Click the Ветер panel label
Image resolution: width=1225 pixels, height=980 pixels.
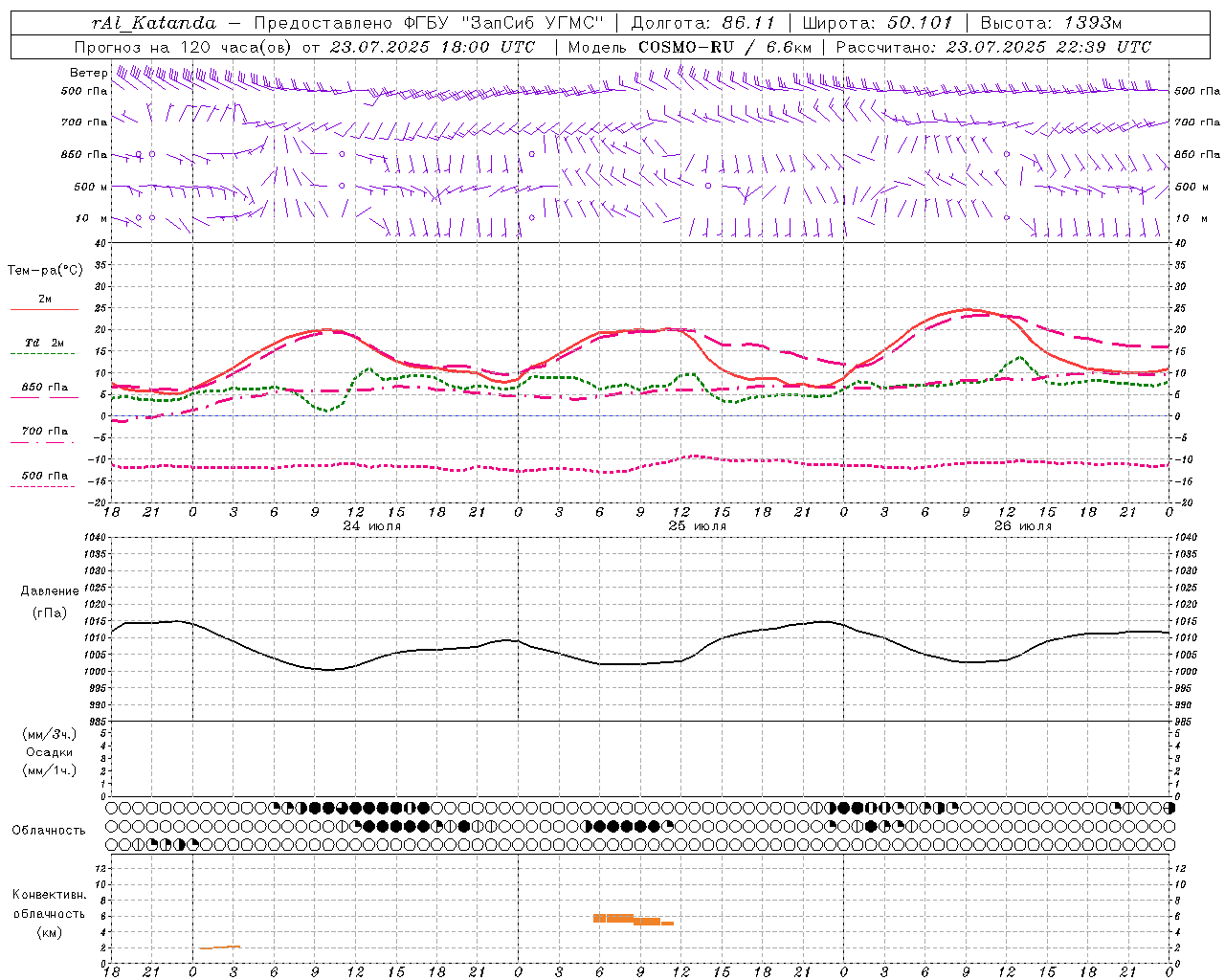88,73
